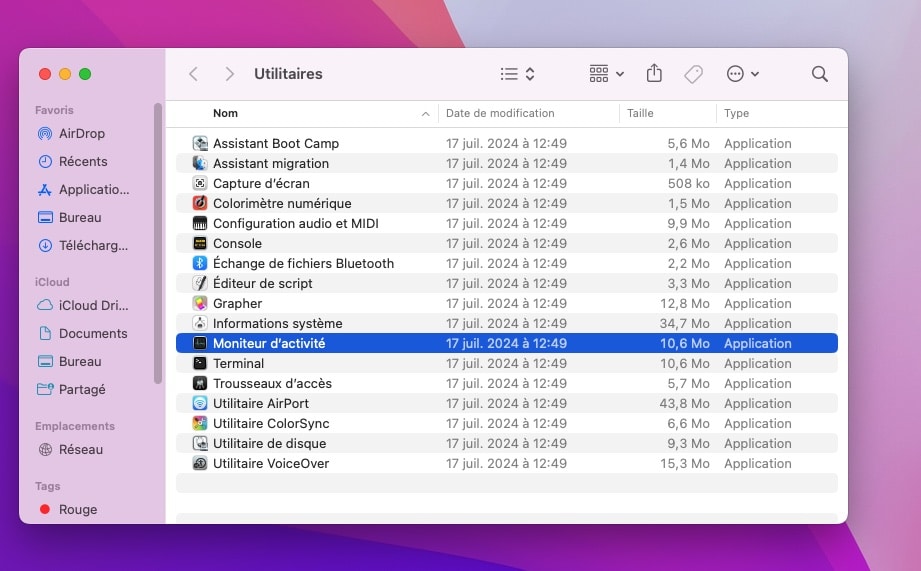Click the Capture d'écran app icon
This screenshot has width=921, height=571.
(x=200, y=183)
